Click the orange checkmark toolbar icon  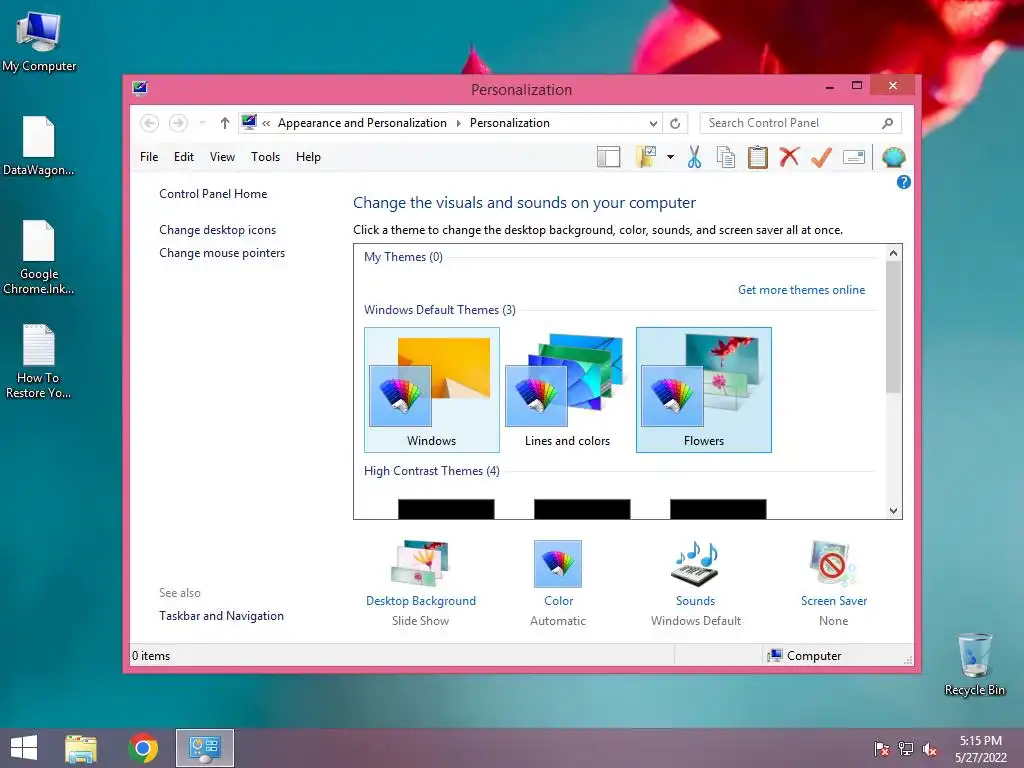point(821,157)
